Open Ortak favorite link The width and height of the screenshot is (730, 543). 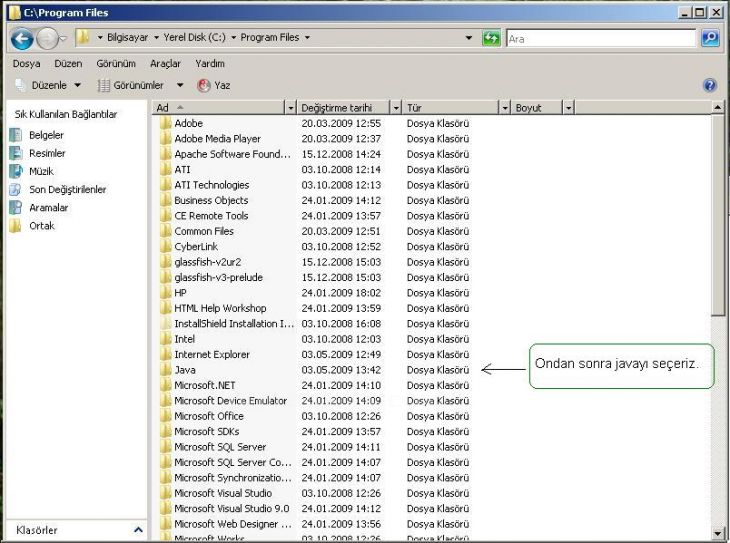(x=41, y=226)
